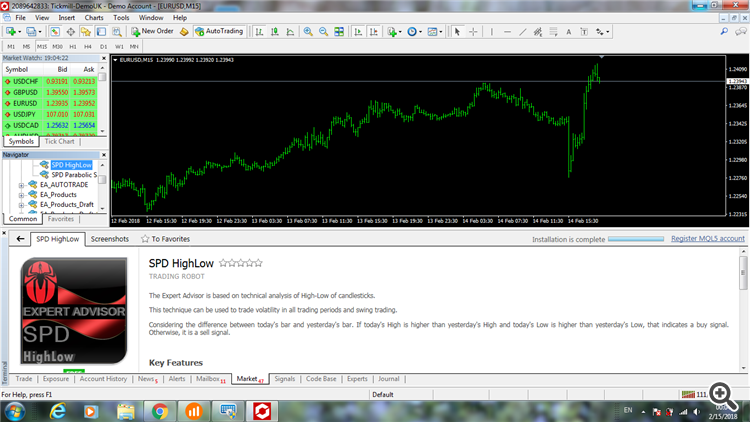Image resolution: width=750 pixels, height=422 pixels.
Task: Toggle Auto Scroll chart icon
Action: coord(358,32)
